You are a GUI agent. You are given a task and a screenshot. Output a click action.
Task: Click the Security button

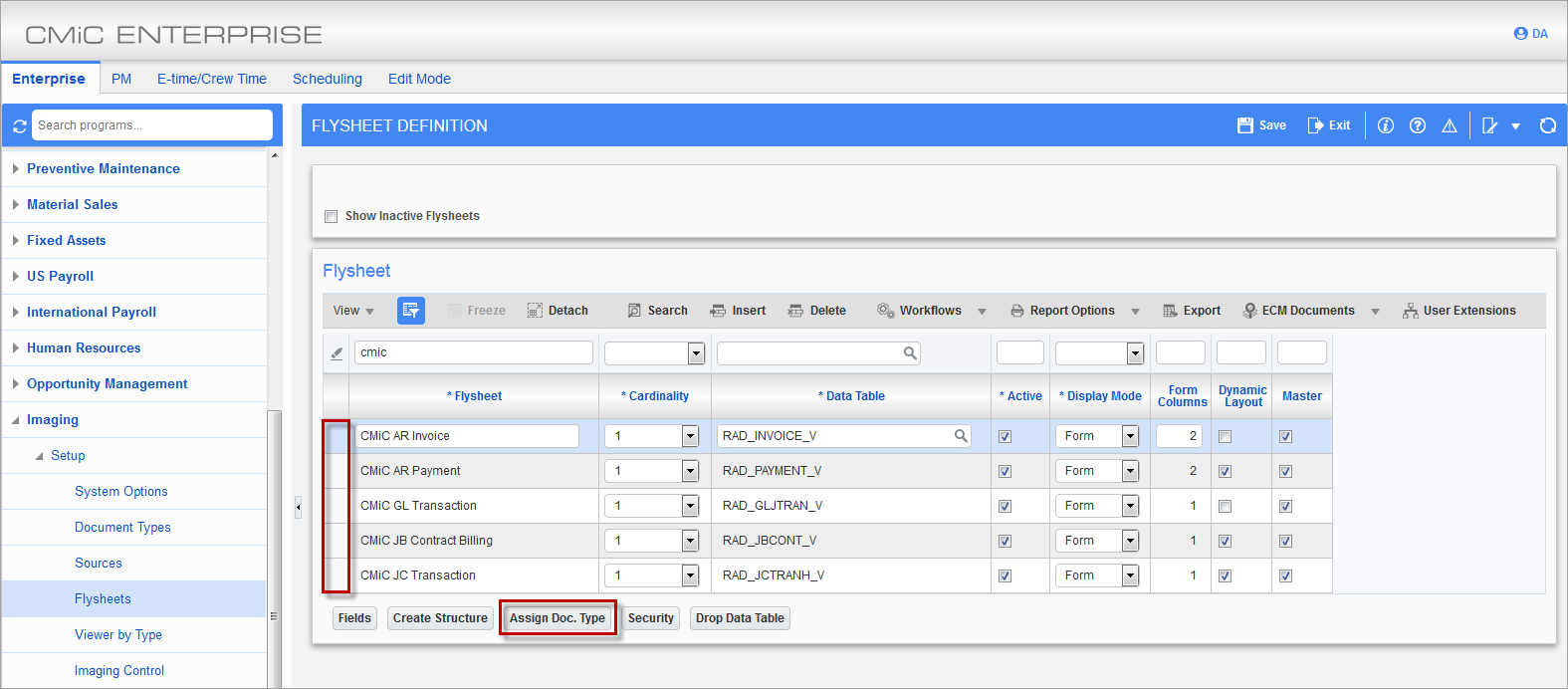651,618
